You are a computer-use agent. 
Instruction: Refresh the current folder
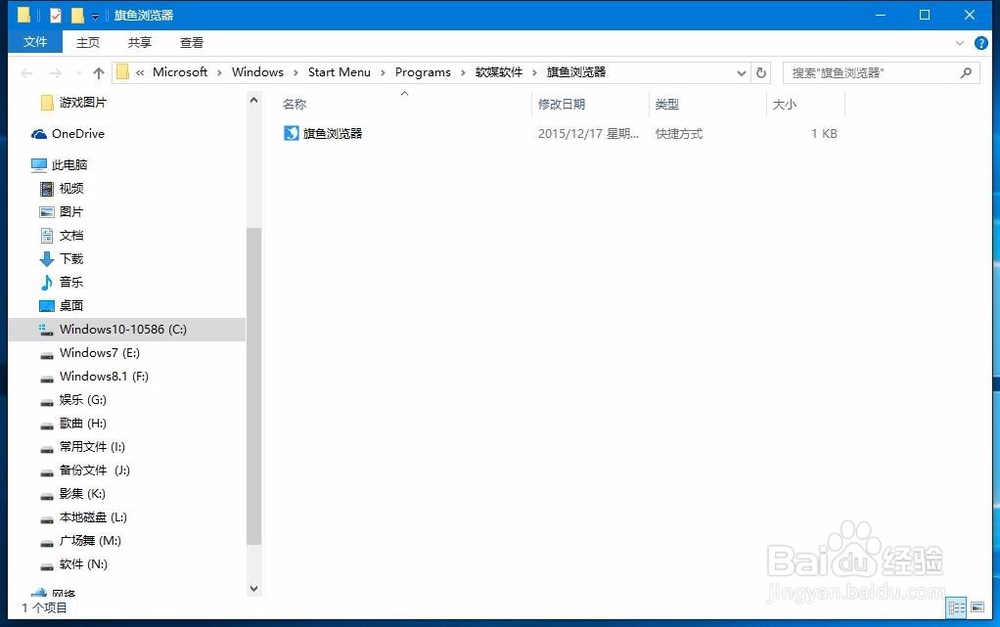pos(761,73)
